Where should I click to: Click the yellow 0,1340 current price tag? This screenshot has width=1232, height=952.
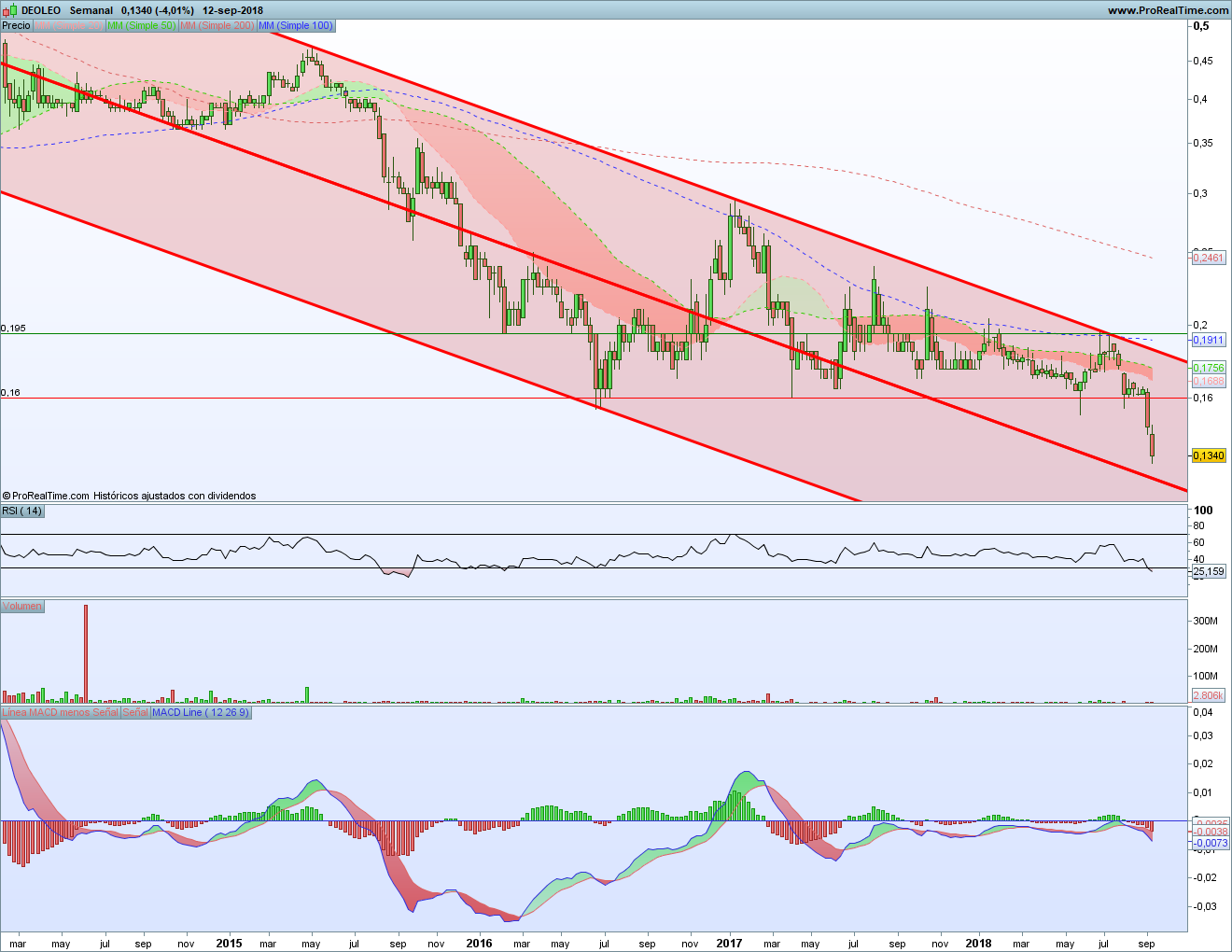tap(1209, 455)
